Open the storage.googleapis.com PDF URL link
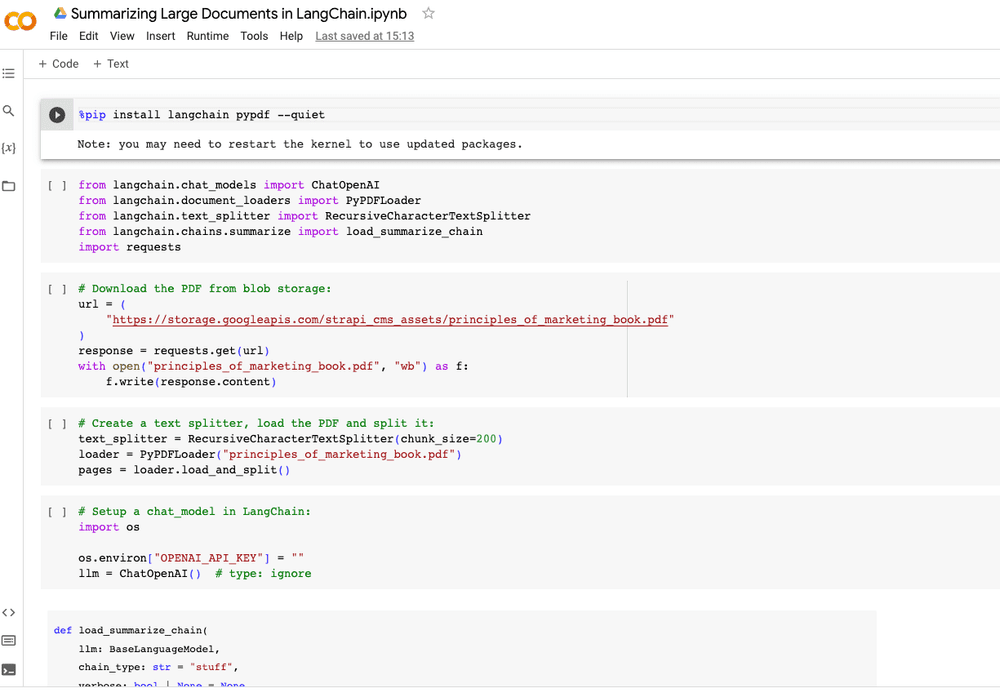This screenshot has width=1000, height=692. pos(390,320)
